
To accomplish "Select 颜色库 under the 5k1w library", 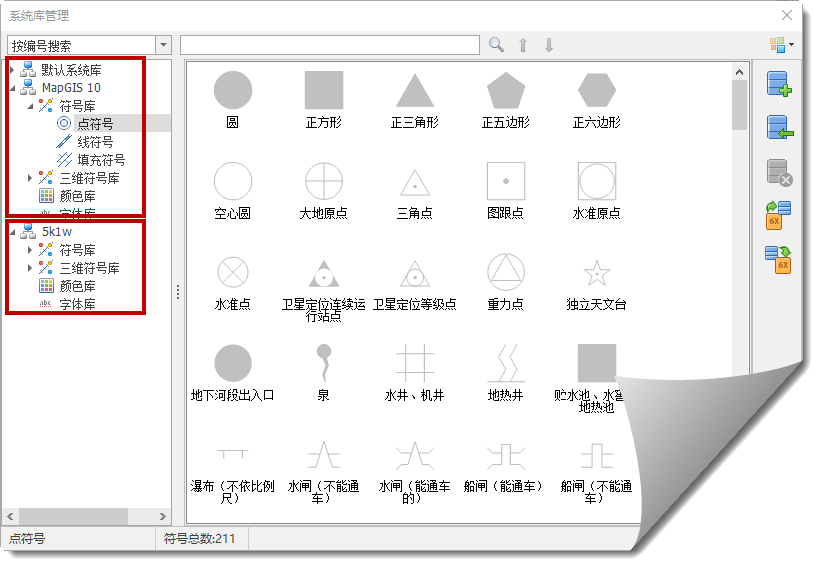I will pos(77,286).
